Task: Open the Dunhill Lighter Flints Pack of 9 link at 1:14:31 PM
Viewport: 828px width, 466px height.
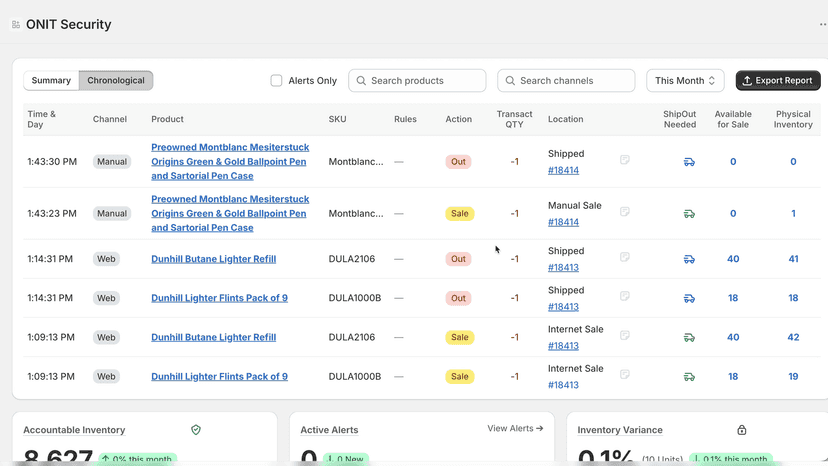Action: [219, 298]
